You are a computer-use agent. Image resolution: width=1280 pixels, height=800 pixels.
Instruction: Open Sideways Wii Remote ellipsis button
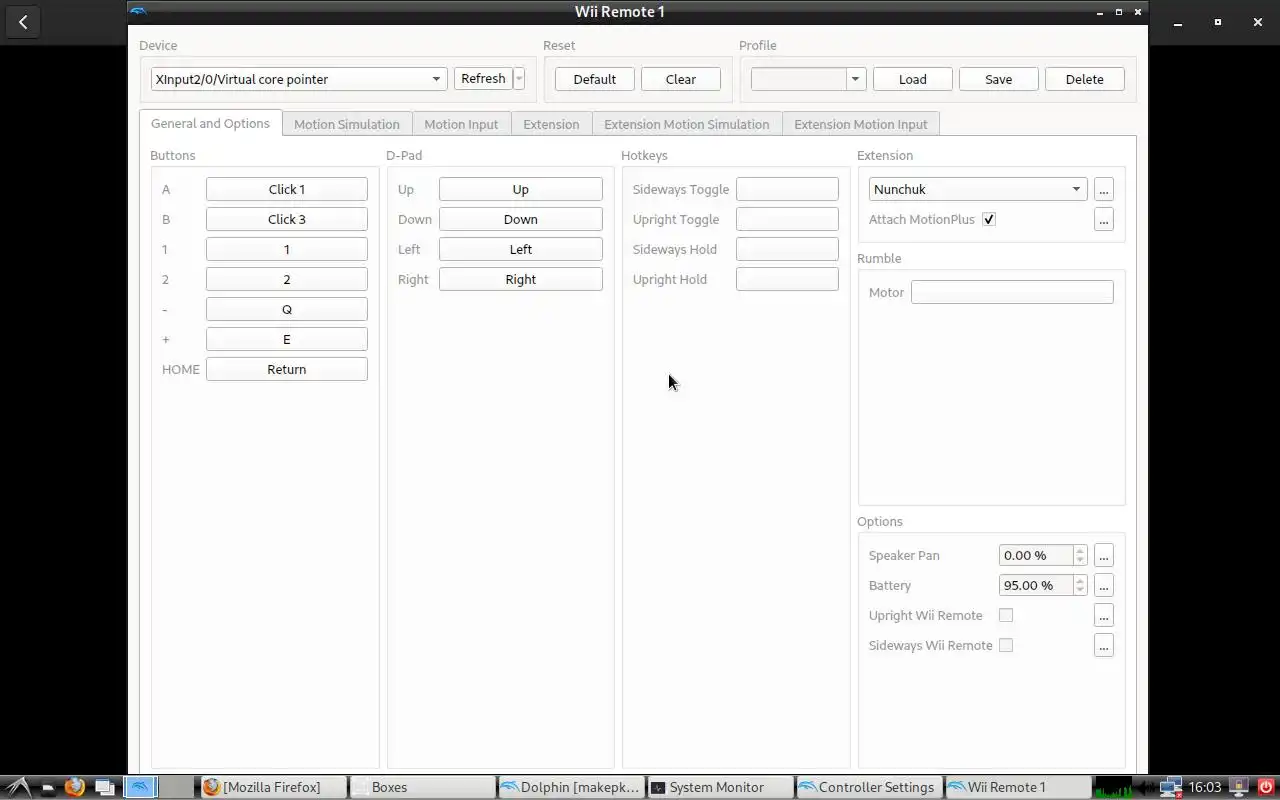(x=1104, y=645)
